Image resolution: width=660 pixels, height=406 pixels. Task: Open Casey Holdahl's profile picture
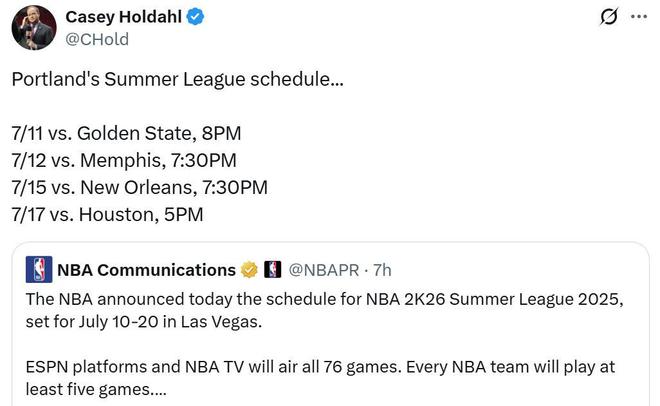coord(34,28)
